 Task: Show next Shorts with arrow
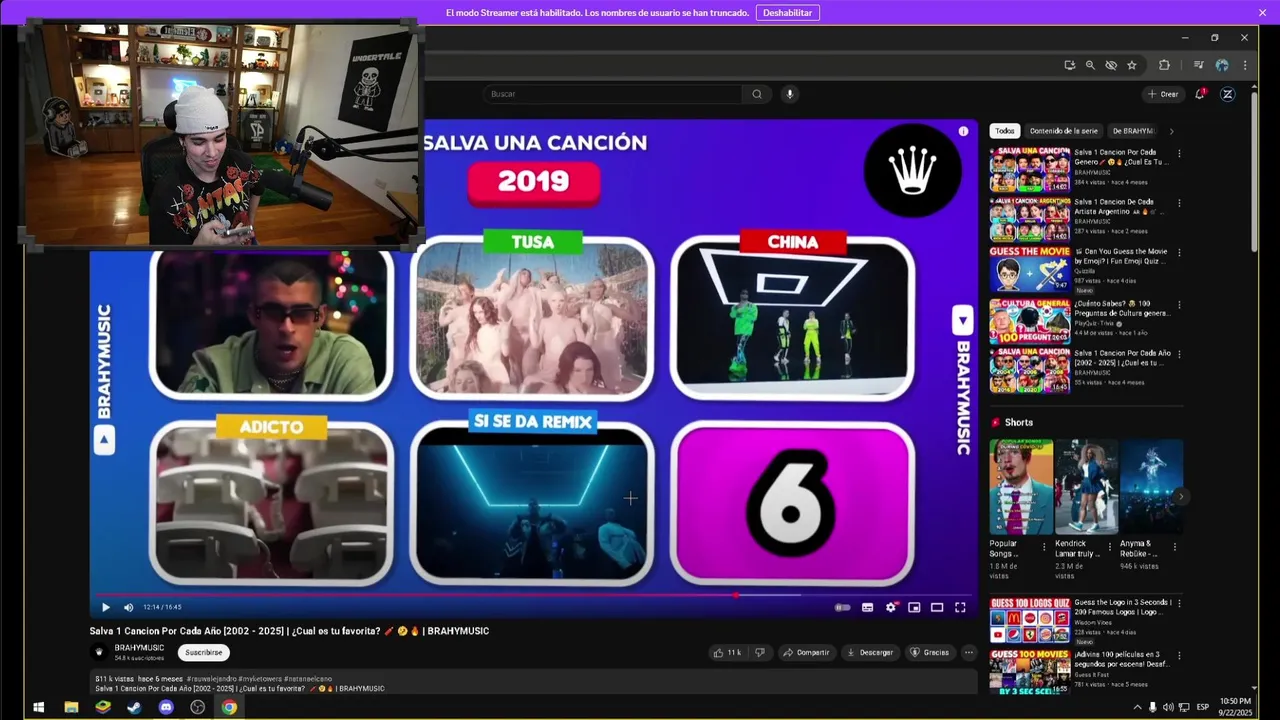pos(1181,496)
